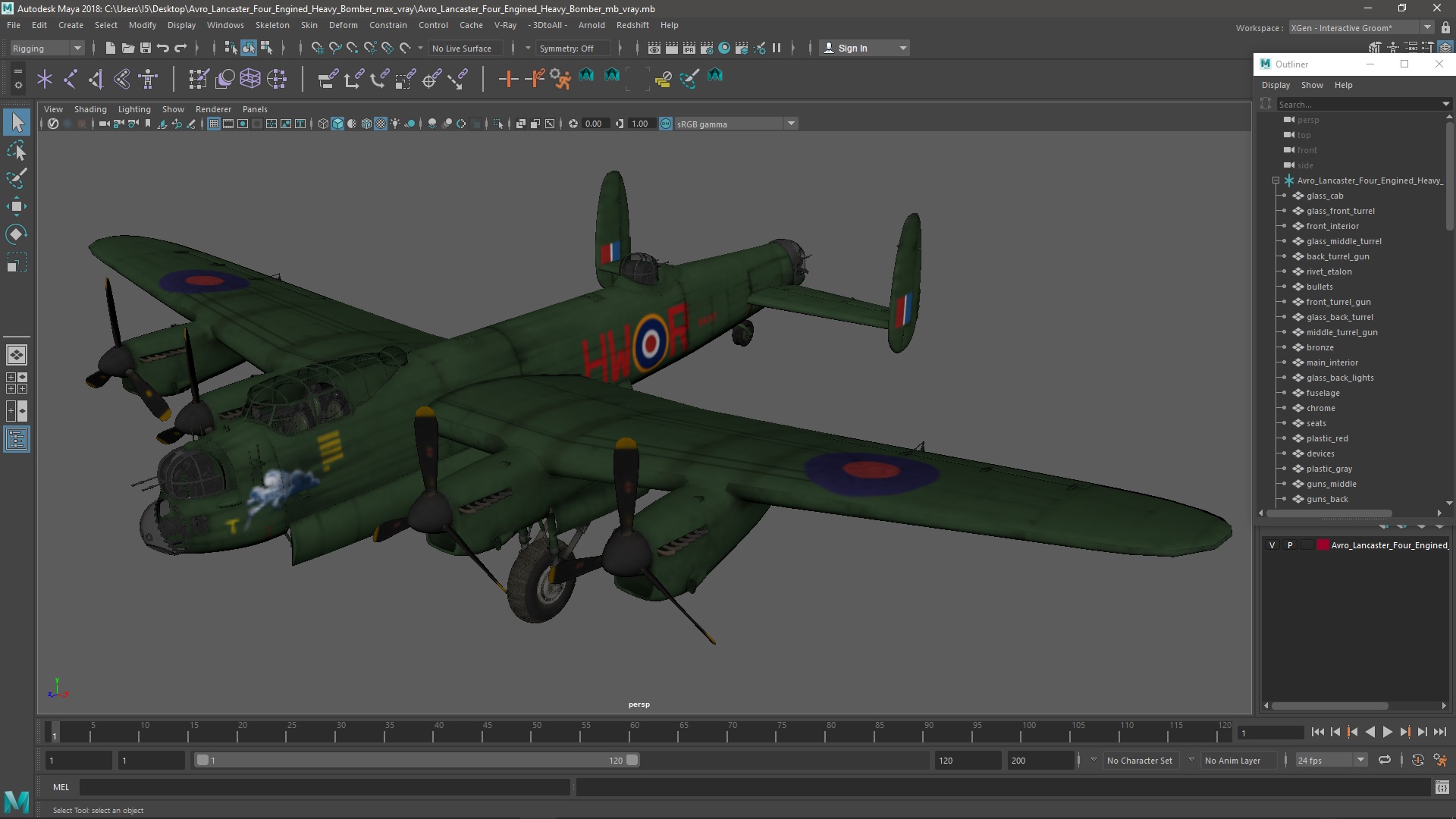Create a lattice deformer from shelf

249,78
